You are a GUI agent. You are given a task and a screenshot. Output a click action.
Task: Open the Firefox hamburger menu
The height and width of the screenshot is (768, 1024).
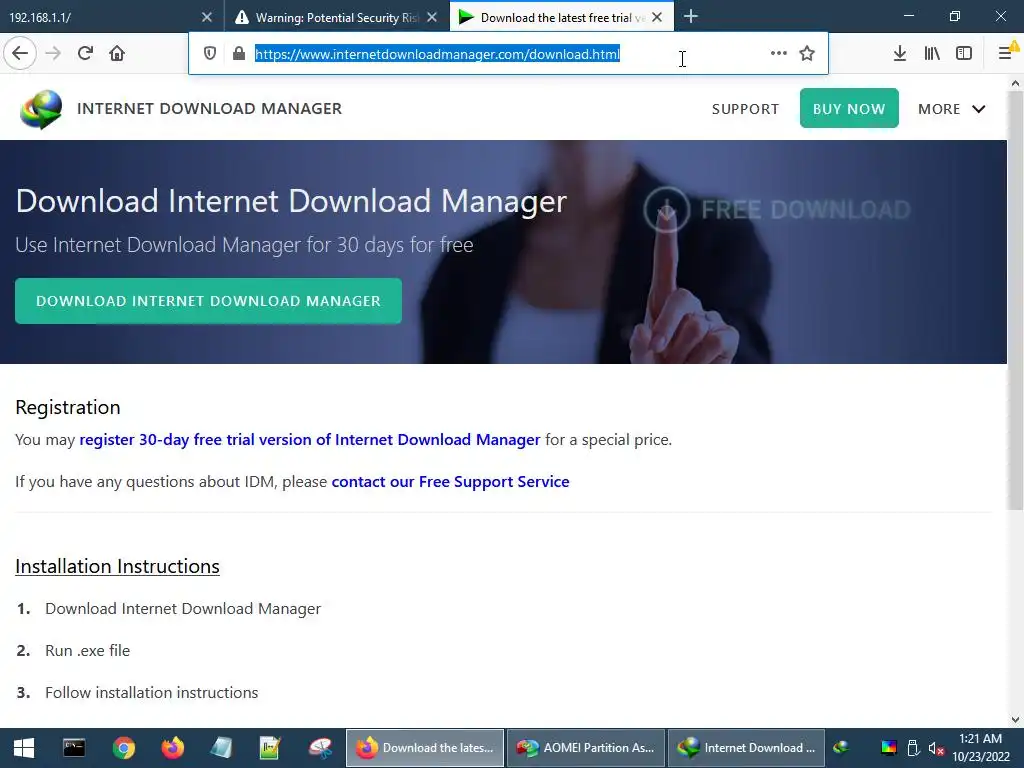click(x=1006, y=54)
